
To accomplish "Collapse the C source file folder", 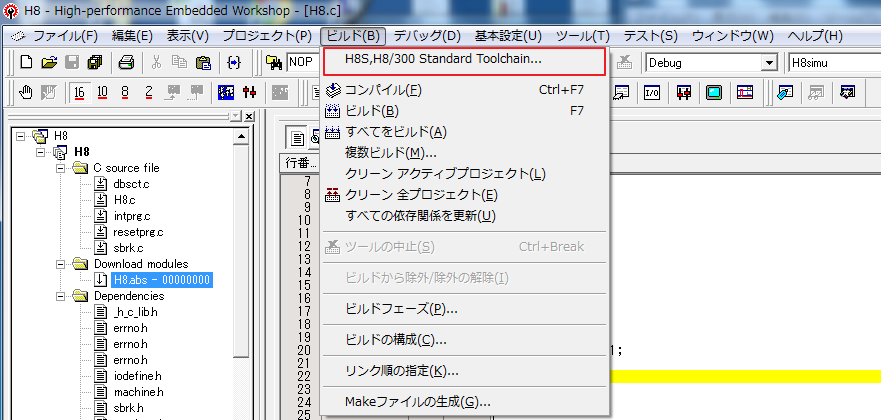I will [62, 168].
